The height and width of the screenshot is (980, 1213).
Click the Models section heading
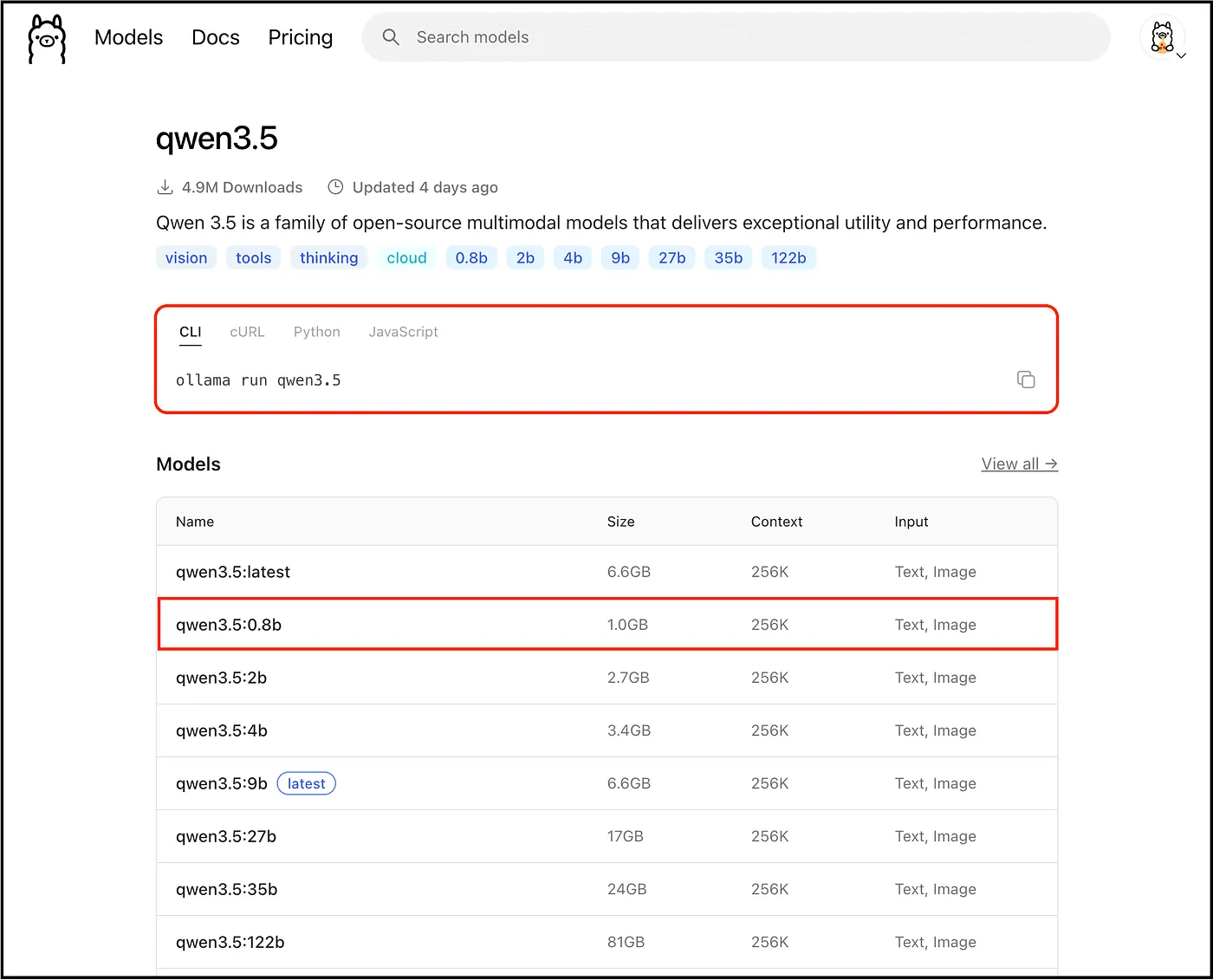189,464
